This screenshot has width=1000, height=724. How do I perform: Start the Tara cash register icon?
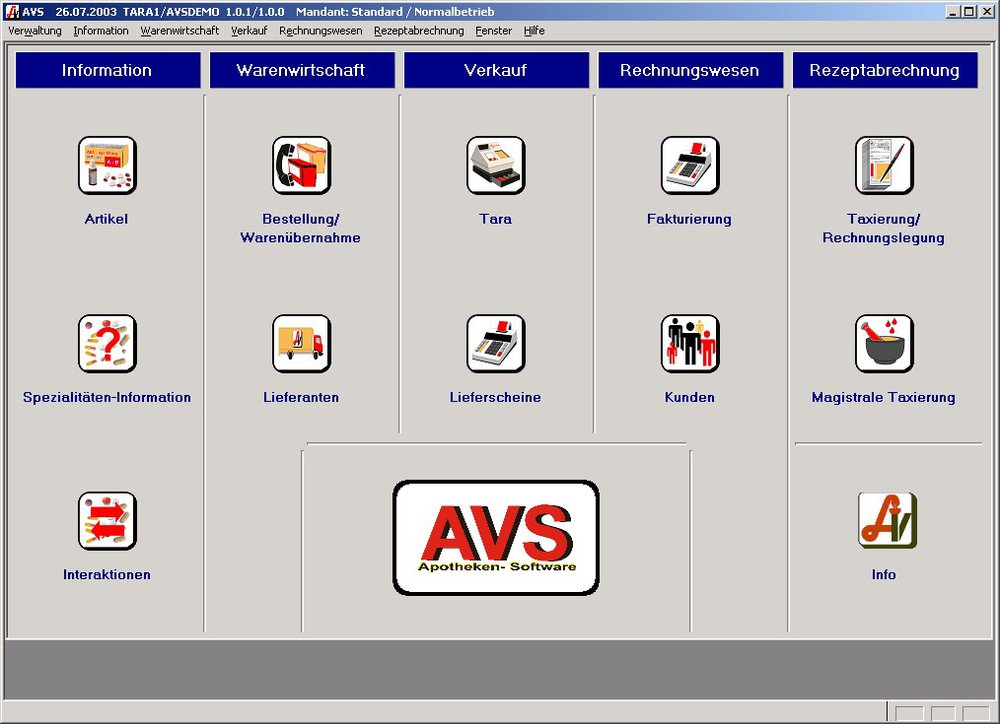tap(495, 165)
